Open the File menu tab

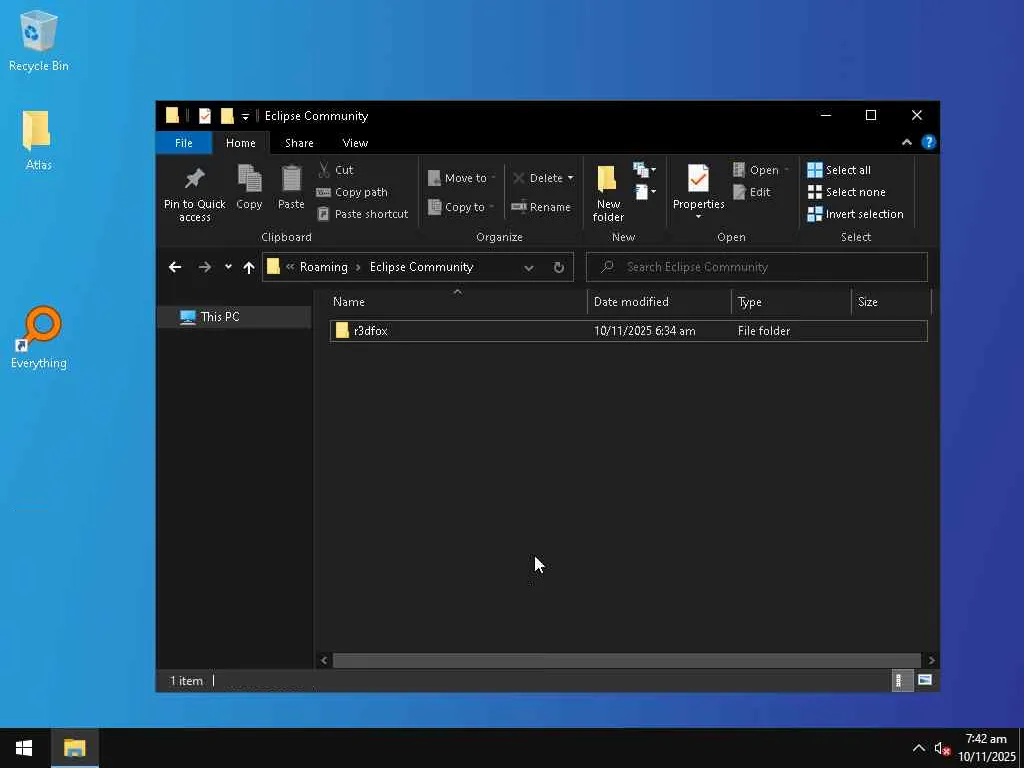pos(184,142)
